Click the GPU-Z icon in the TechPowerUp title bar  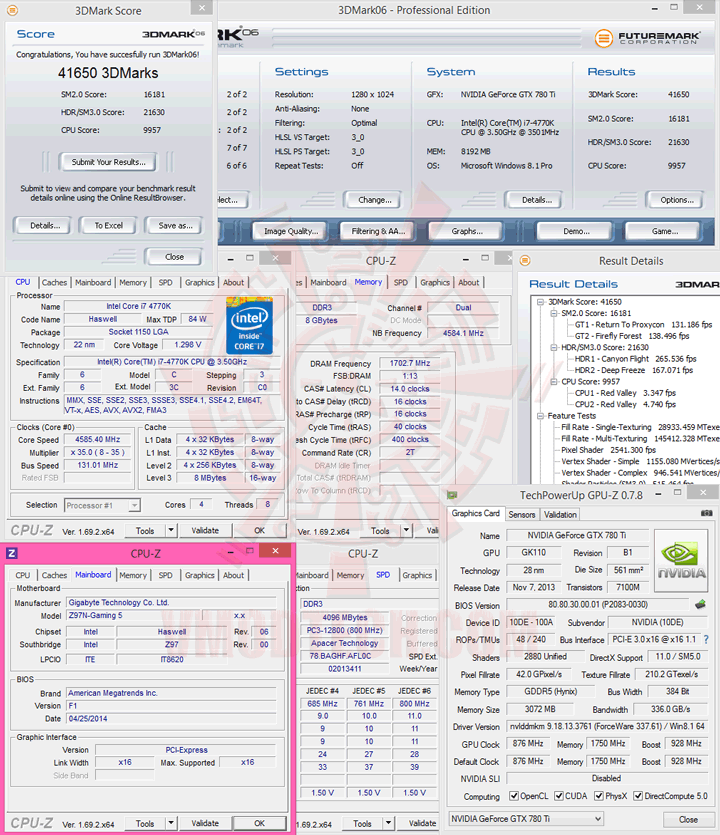(x=452, y=495)
